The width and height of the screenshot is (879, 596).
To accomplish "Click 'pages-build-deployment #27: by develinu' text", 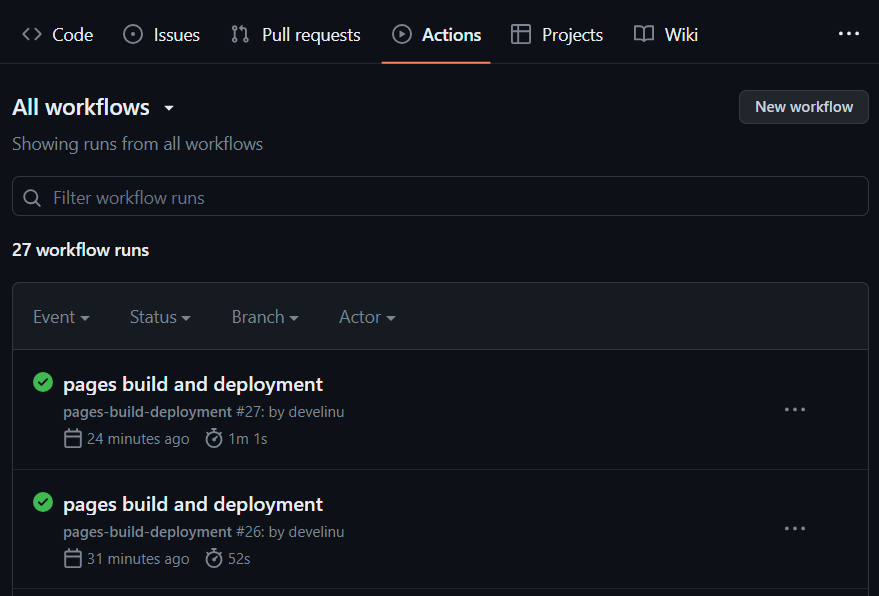I will [203, 412].
